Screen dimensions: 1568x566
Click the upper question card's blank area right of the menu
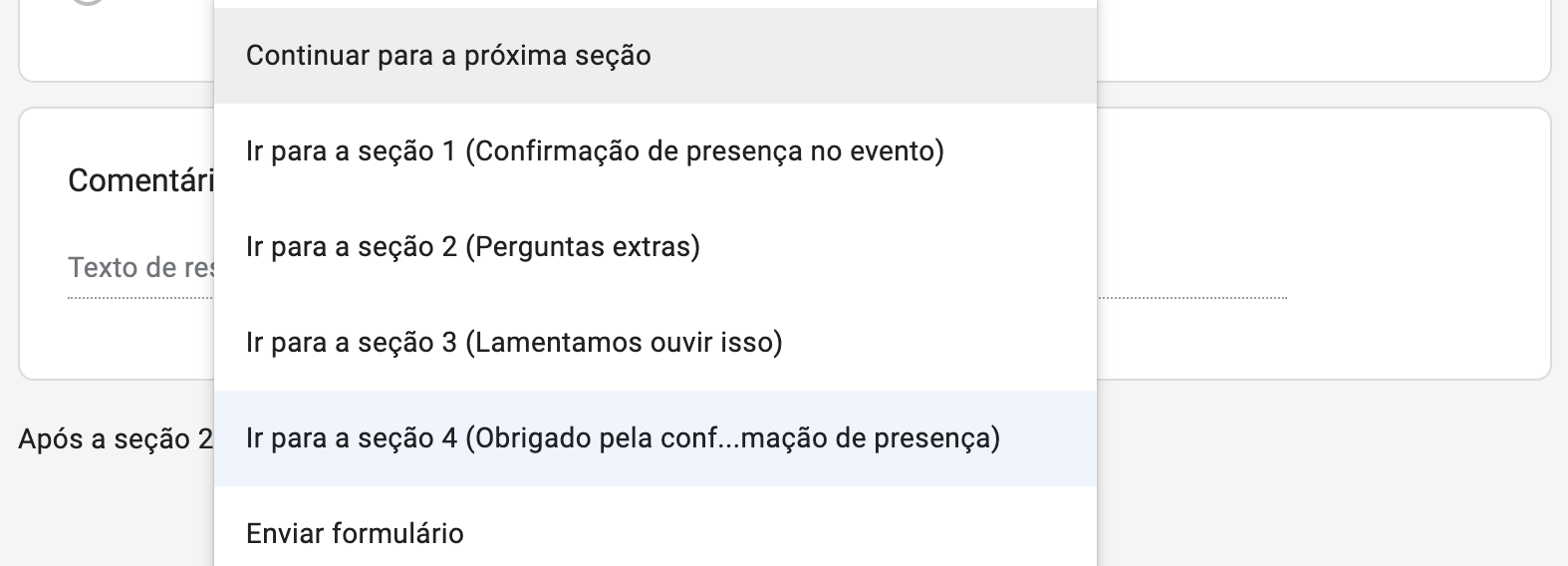click(1325, 40)
